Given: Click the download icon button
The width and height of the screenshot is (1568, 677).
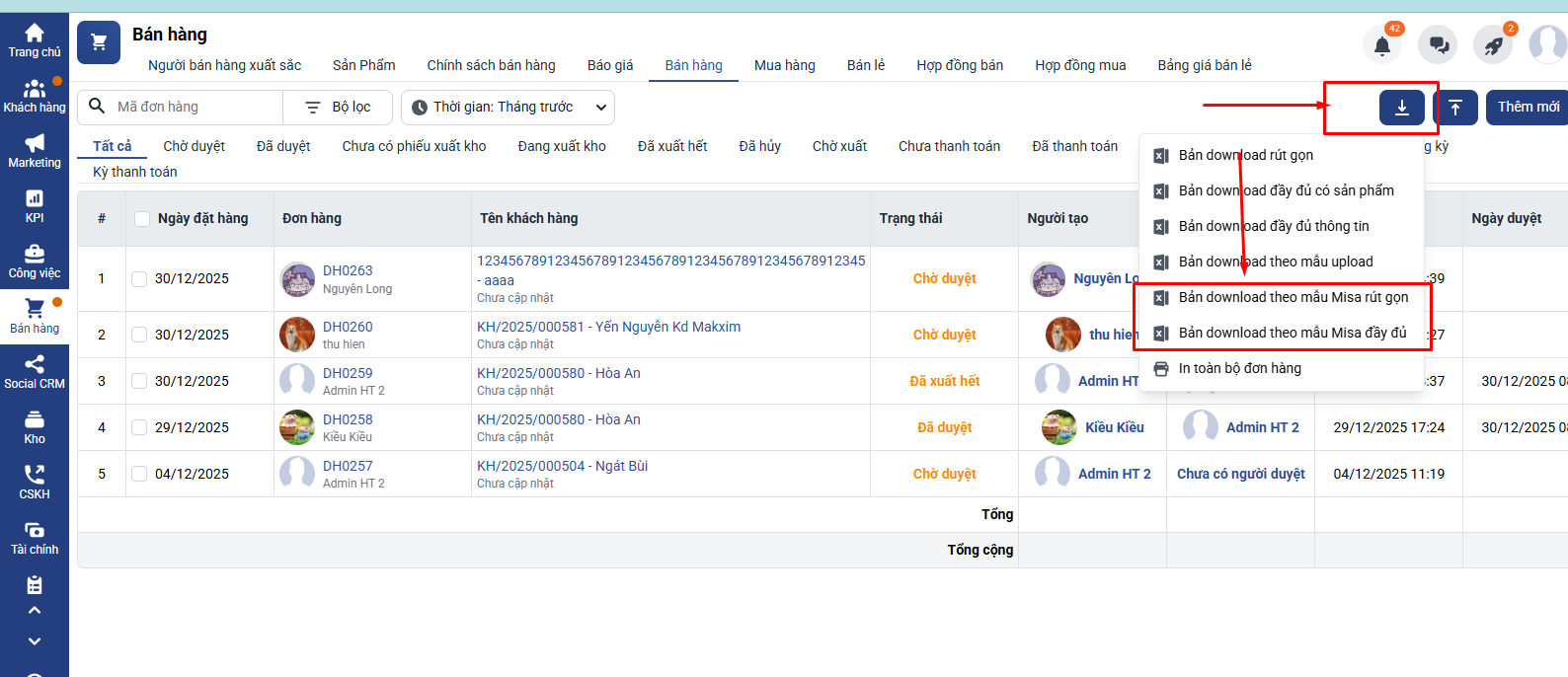Looking at the screenshot, I should pos(1401,108).
